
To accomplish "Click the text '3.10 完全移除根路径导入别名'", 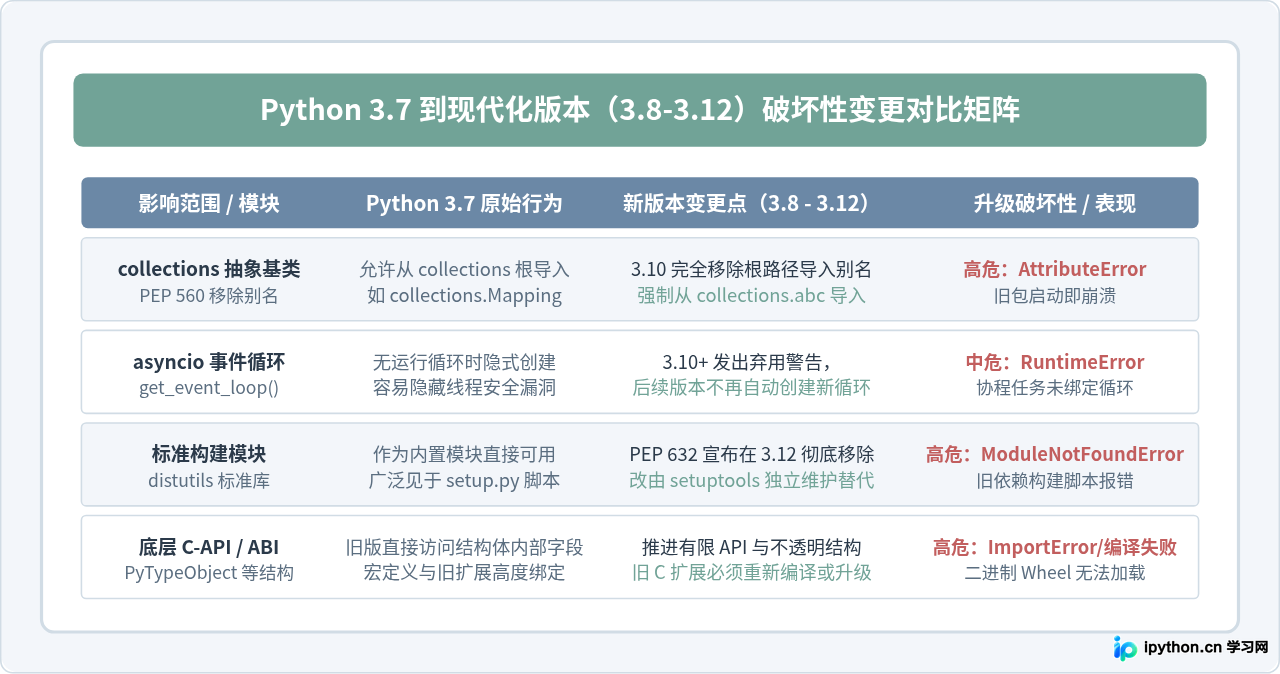I will tap(751, 269).
